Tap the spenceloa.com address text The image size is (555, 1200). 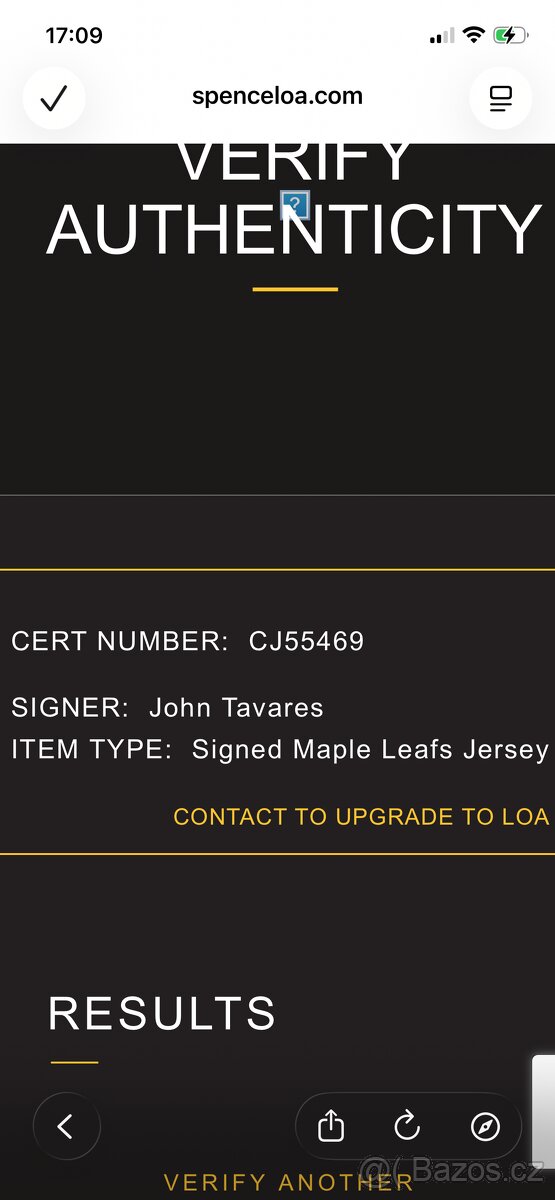click(277, 97)
